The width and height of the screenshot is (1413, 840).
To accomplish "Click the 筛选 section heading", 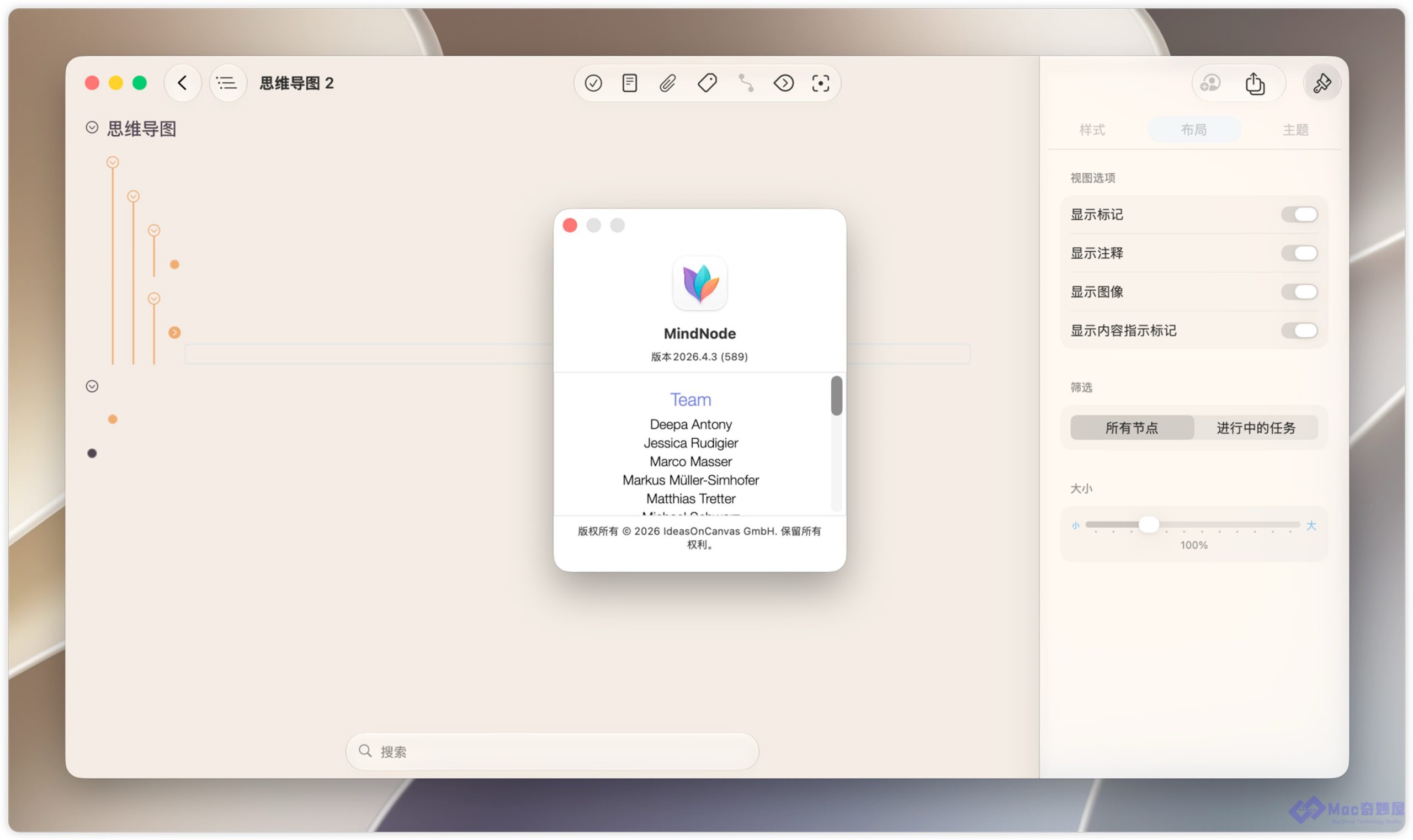I will (x=1081, y=387).
